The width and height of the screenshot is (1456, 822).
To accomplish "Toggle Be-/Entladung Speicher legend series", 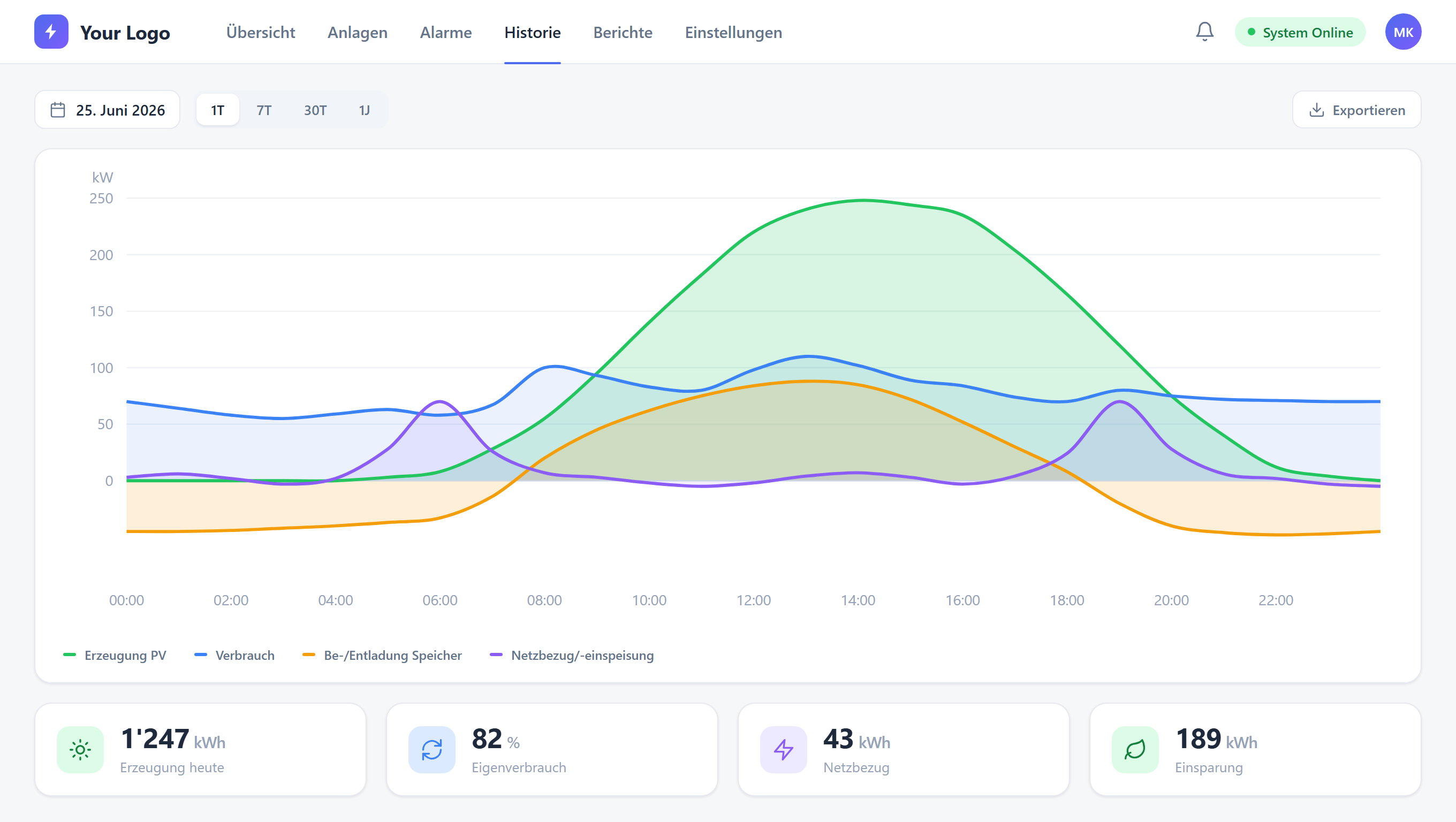I will tap(382, 655).
